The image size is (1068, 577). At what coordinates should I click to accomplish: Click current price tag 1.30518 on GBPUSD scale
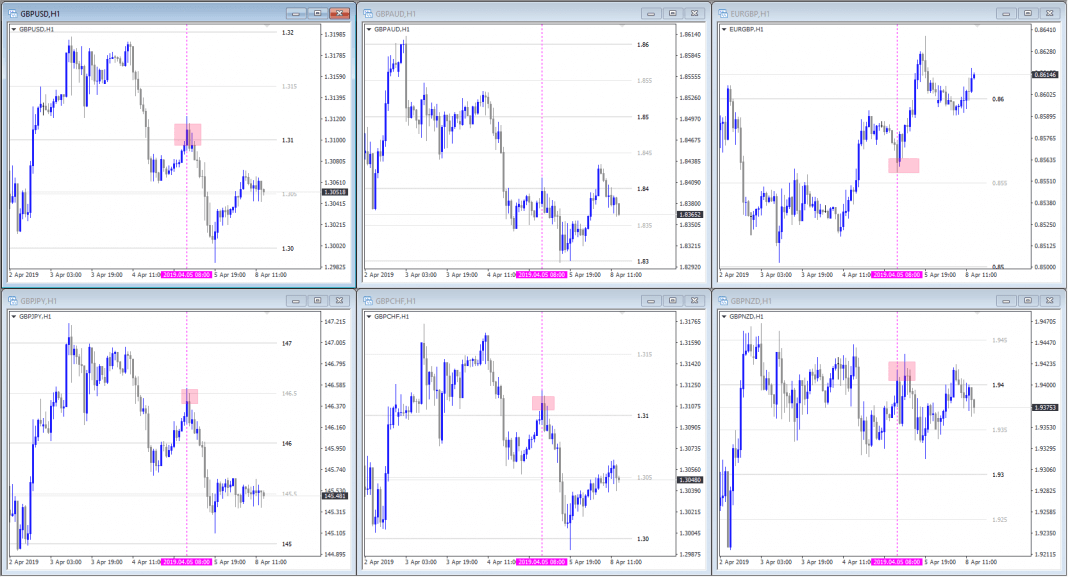(x=336, y=191)
